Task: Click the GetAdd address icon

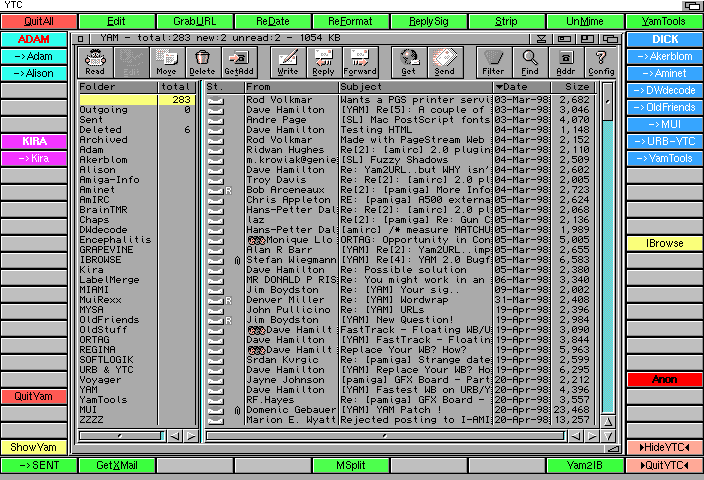Action: coord(238,62)
